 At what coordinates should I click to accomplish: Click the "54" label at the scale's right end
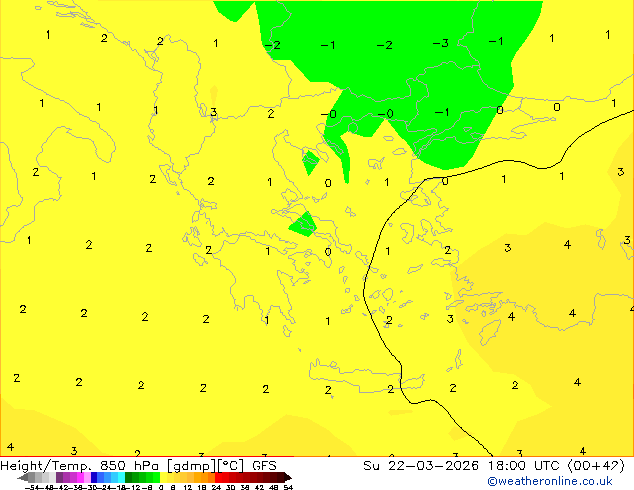tap(288, 487)
